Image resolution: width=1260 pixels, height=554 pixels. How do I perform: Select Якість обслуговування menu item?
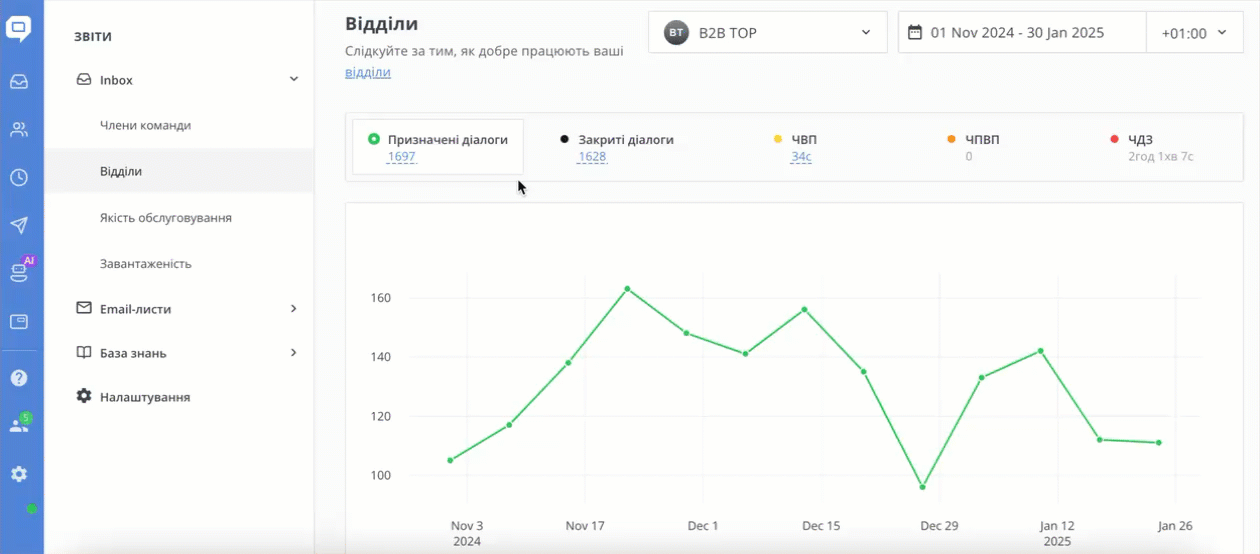pyautogui.click(x=166, y=218)
